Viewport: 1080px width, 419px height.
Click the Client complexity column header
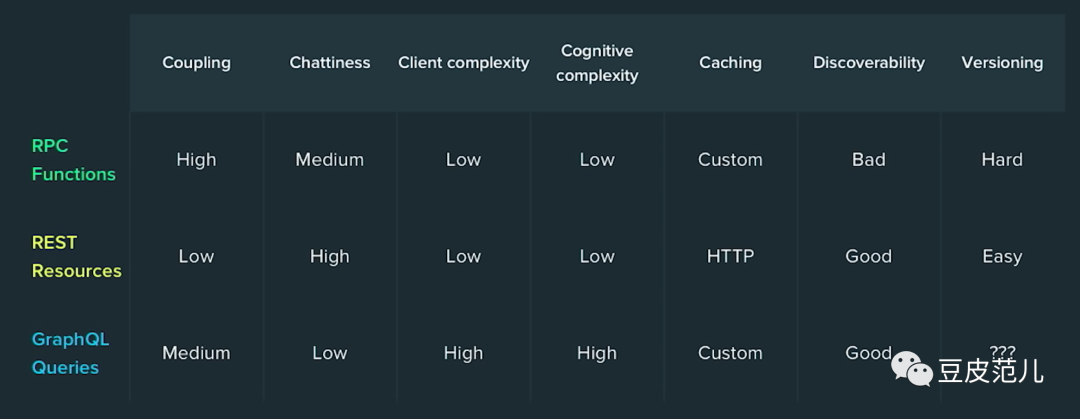coord(463,62)
